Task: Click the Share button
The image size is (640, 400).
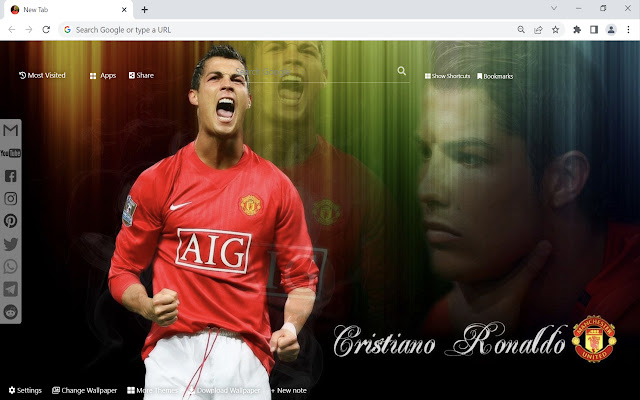Action: click(141, 75)
